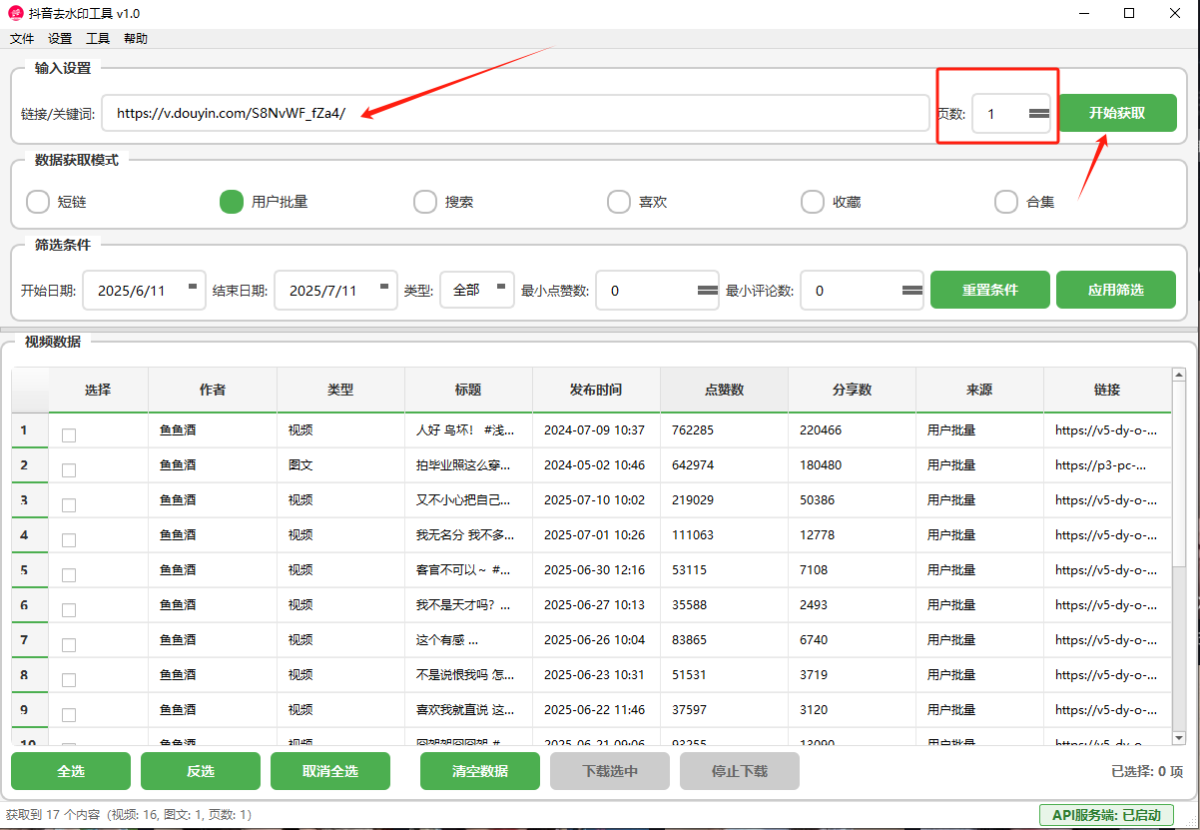Click the API服务端: 已启动 status indicator
This screenshot has width=1200, height=830.
pyautogui.click(x=1106, y=815)
